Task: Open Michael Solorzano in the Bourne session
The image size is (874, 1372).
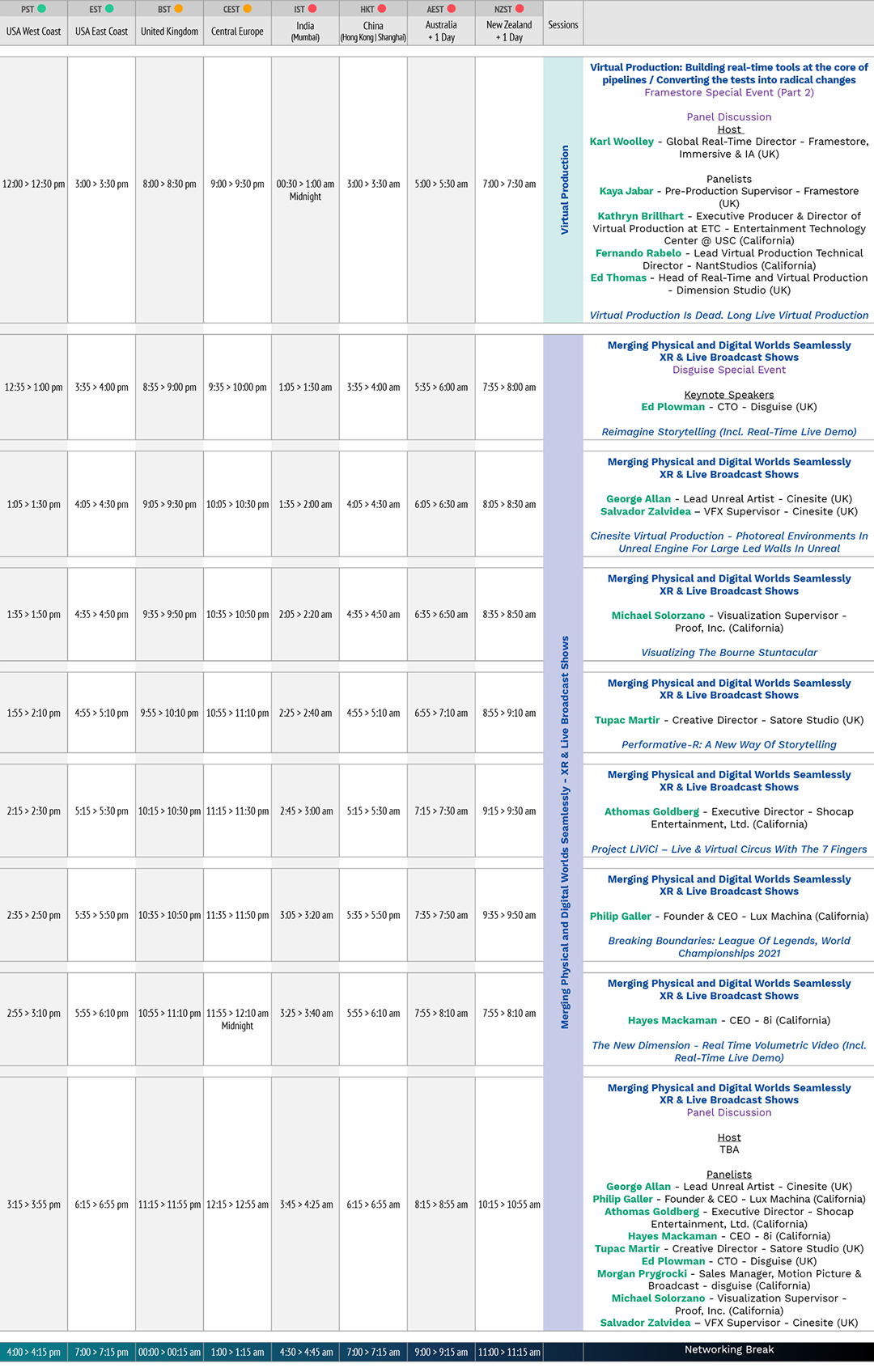Action: click(x=658, y=616)
